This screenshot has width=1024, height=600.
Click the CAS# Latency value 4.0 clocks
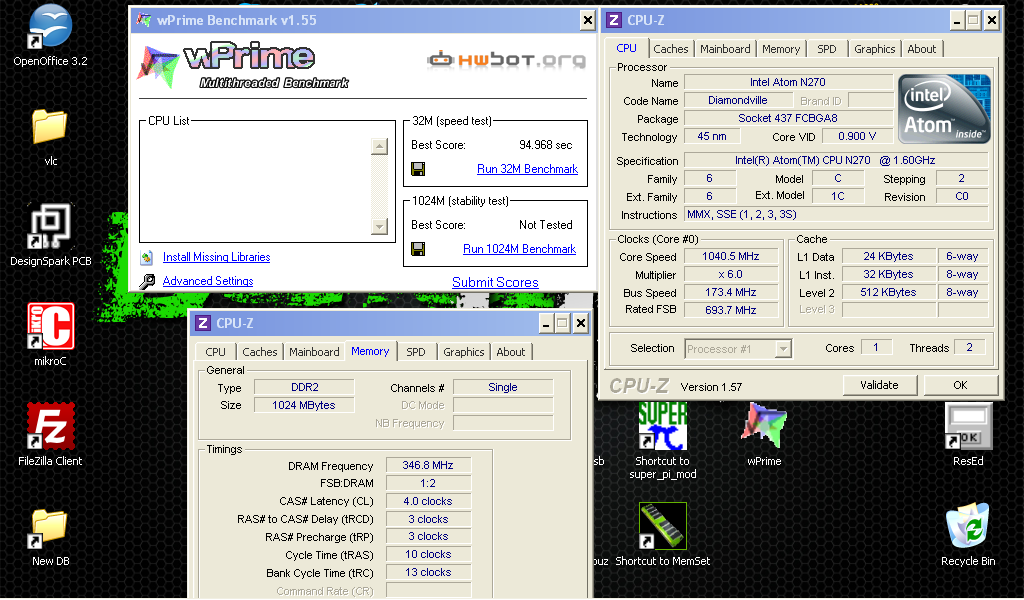click(428, 501)
